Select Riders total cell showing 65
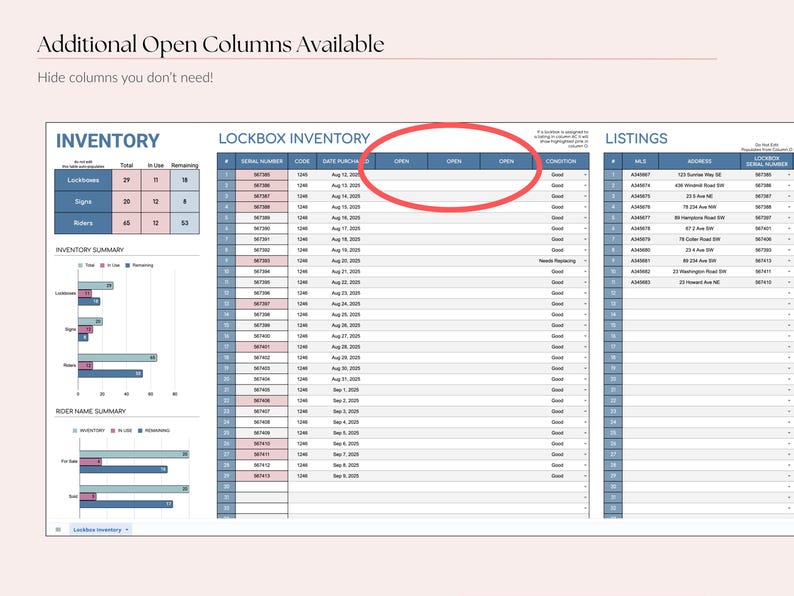 127,223
